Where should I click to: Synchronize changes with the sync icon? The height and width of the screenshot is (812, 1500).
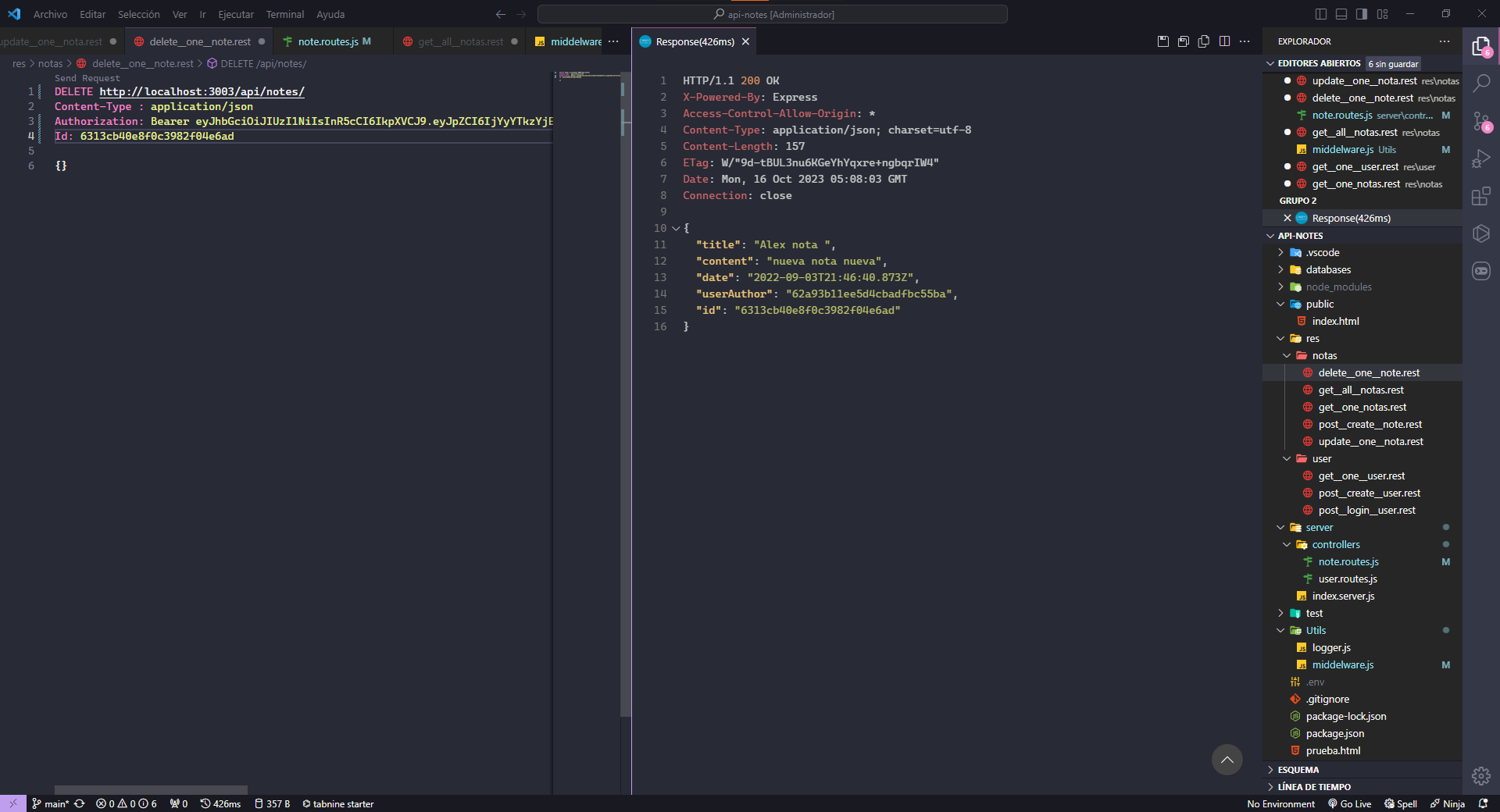[80, 803]
